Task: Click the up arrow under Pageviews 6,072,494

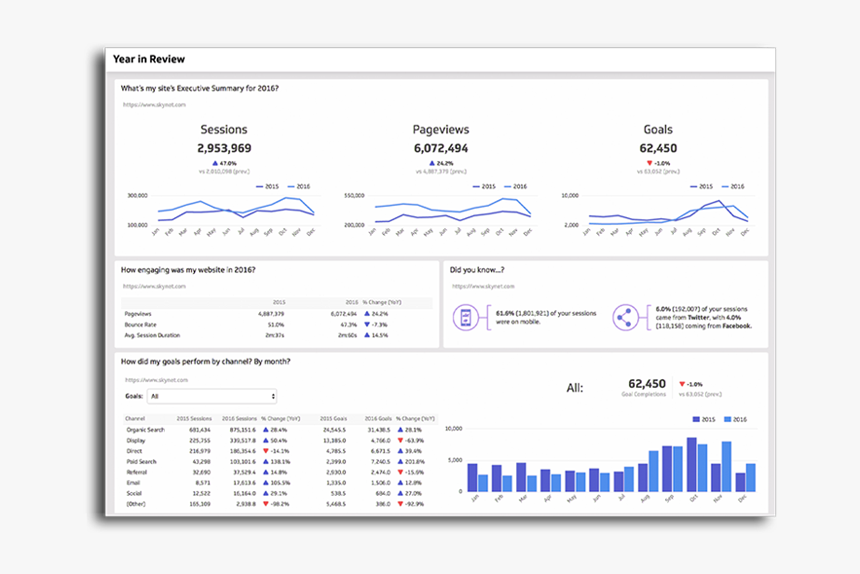Action: [432, 163]
